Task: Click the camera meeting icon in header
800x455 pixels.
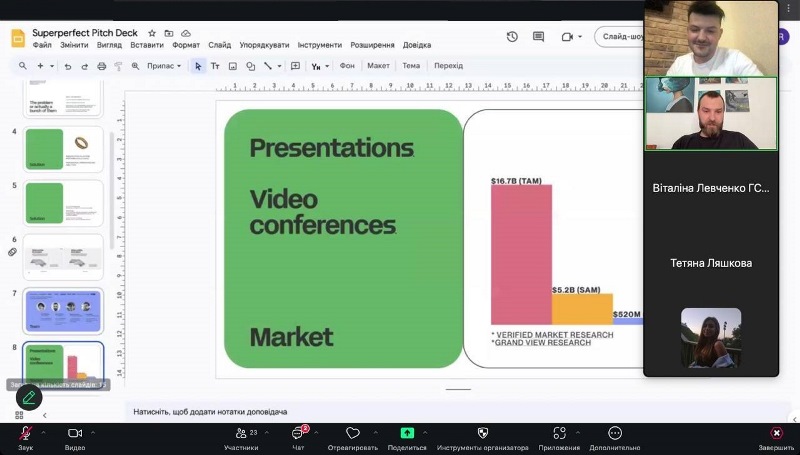Action: click(567, 37)
